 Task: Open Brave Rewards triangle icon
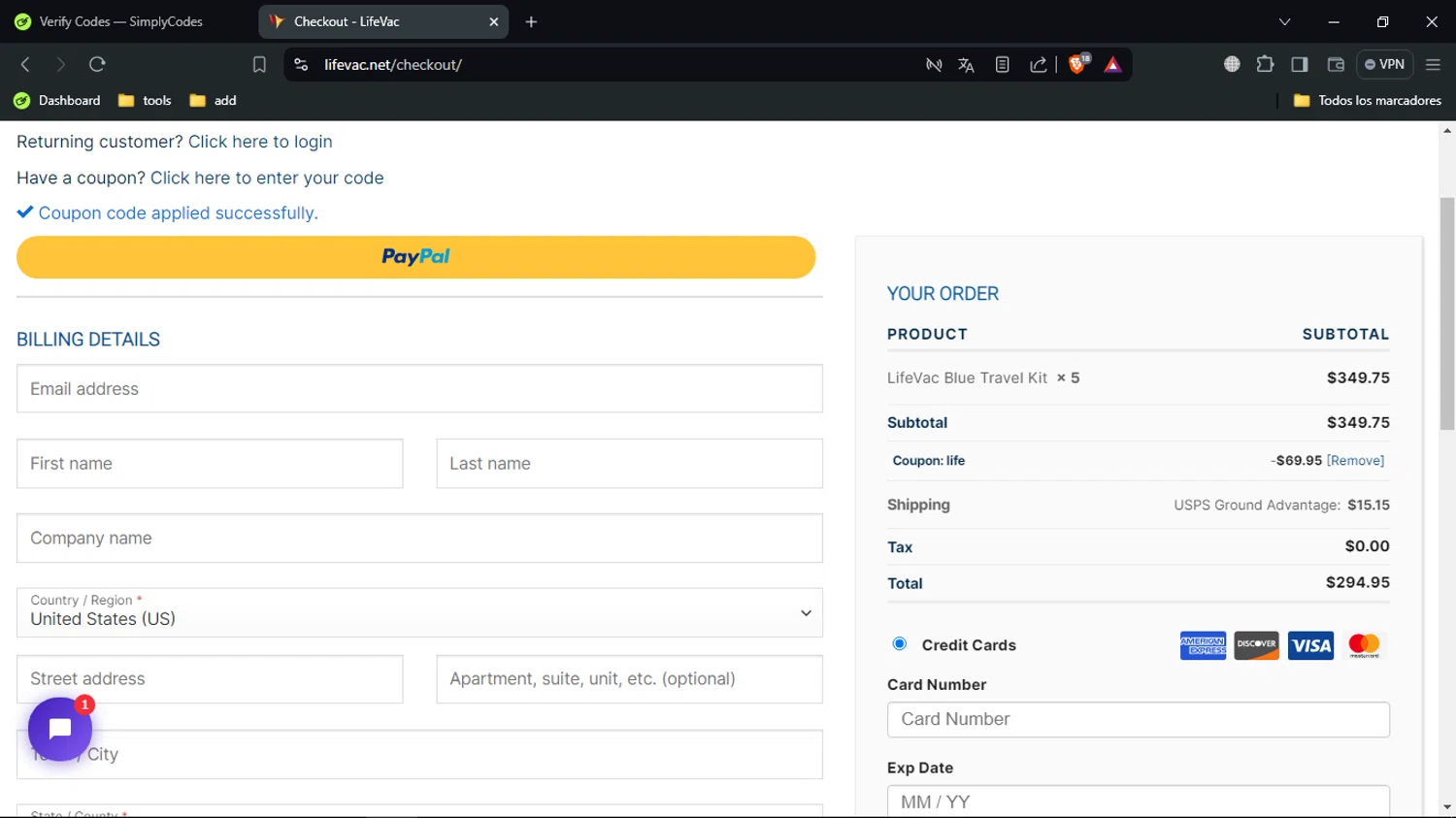point(1113,65)
